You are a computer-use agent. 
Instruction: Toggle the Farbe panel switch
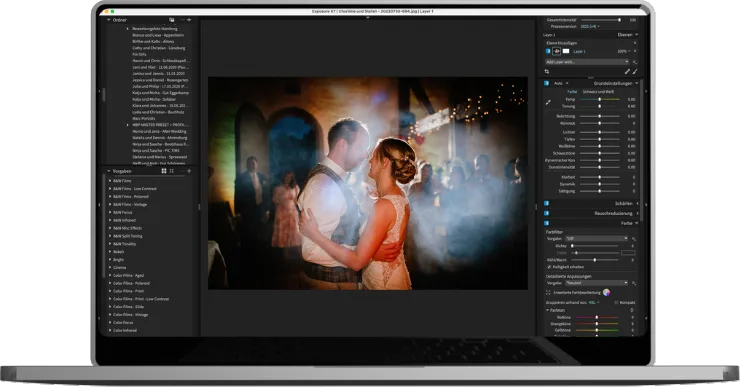[547, 223]
